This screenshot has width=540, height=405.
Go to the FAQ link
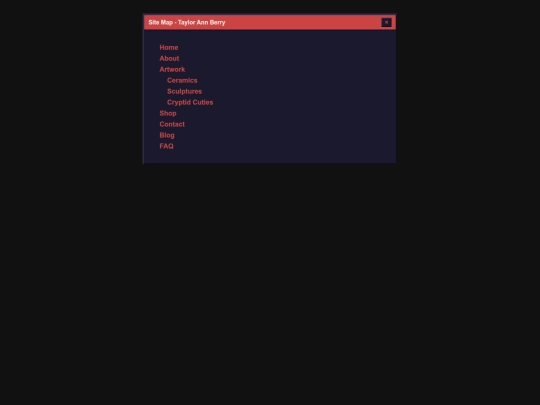click(166, 146)
